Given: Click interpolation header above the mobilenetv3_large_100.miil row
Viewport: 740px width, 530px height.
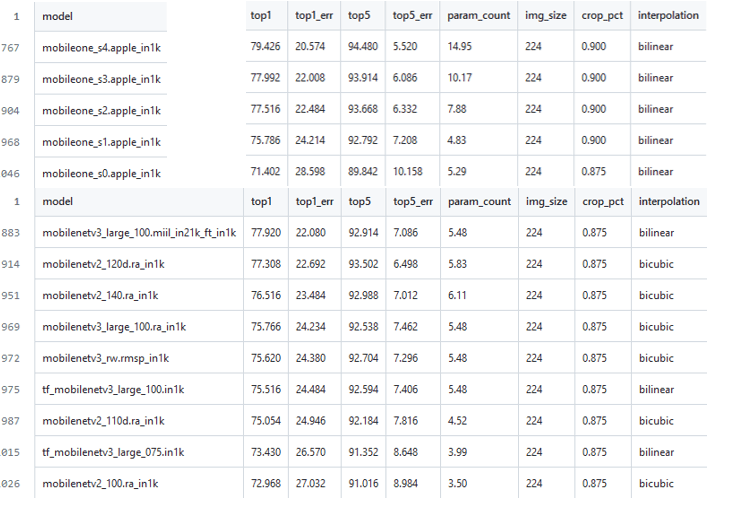Looking at the screenshot, I should [x=669, y=202].
